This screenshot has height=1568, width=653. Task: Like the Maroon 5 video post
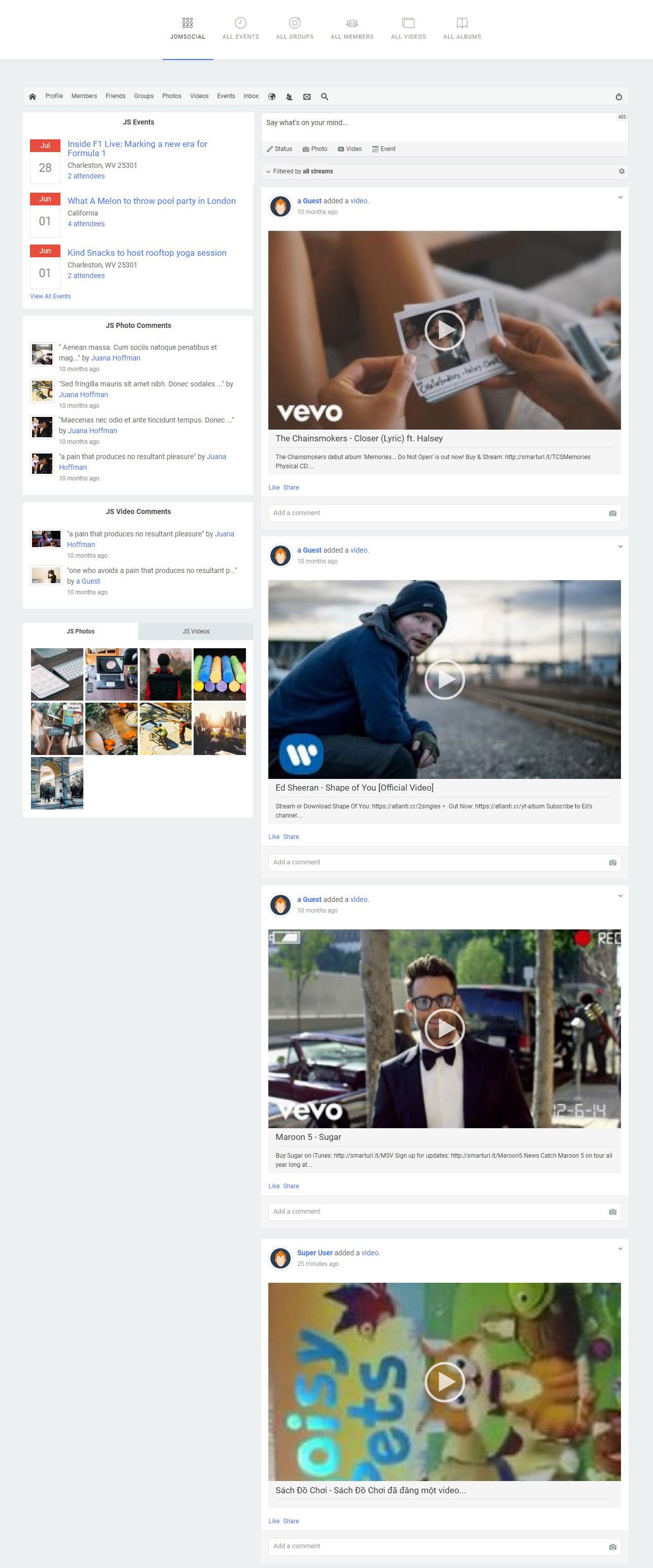point(274,1186)
